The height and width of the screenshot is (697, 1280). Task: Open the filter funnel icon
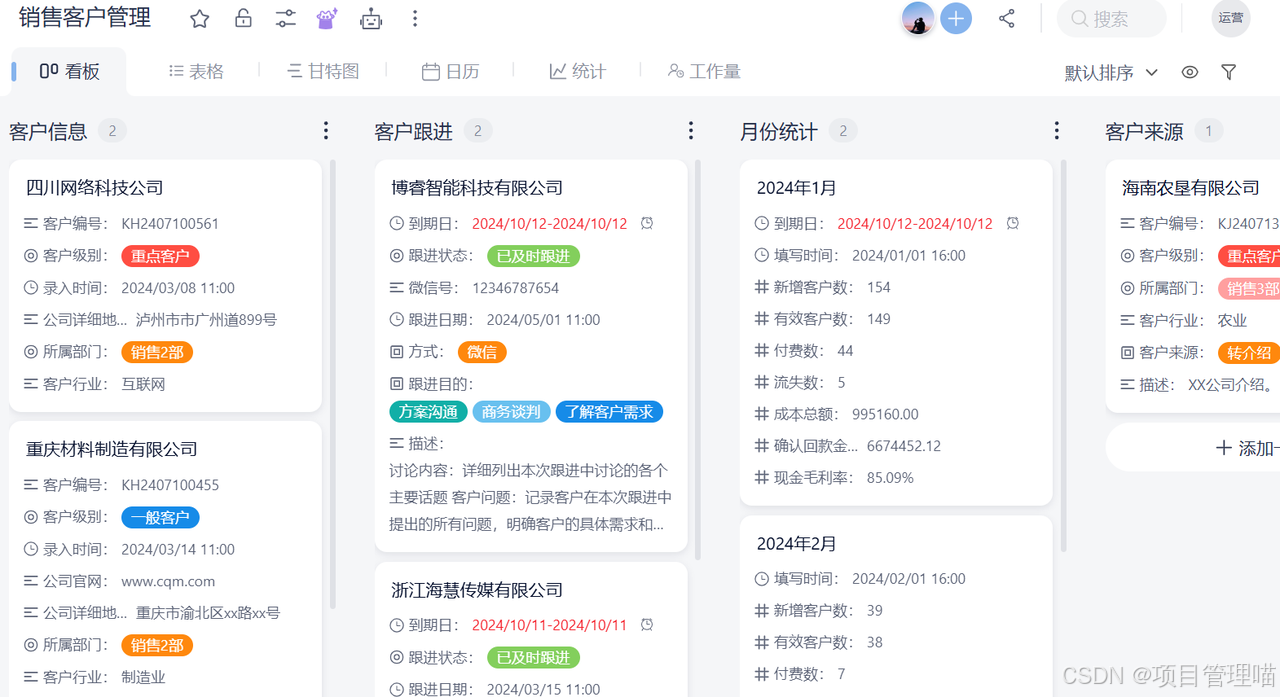[1229, 72]
